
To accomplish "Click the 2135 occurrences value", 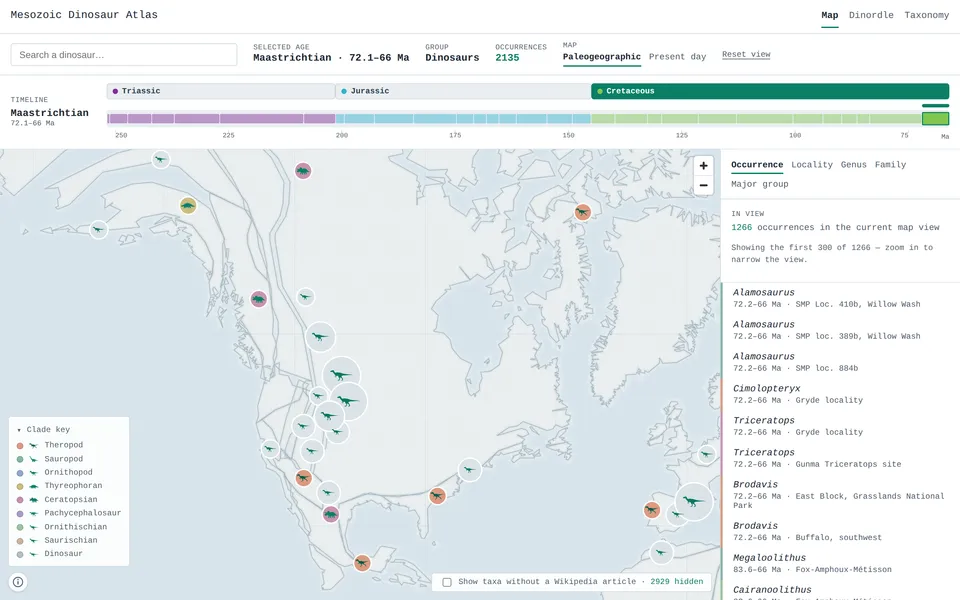I will [507, 58].
